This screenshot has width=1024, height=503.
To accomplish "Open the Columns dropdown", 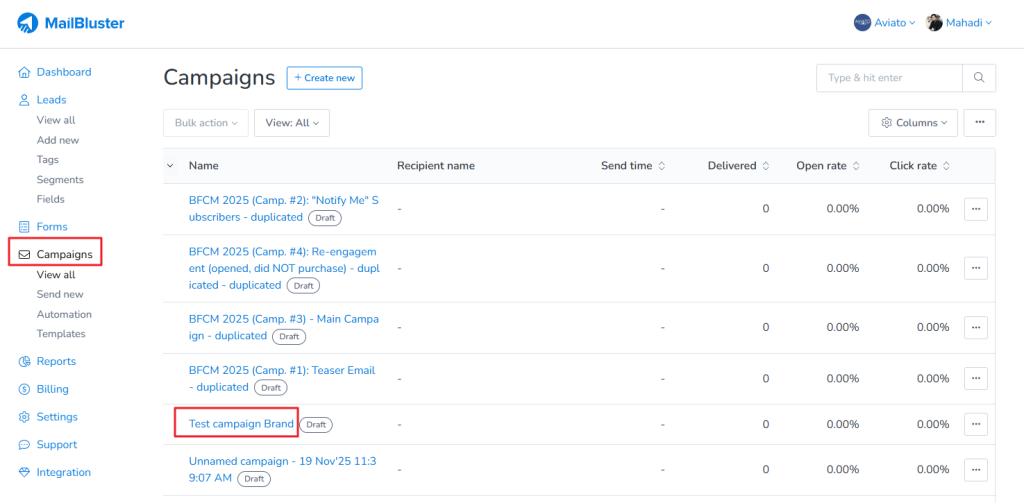I will [x=913, y=123].
